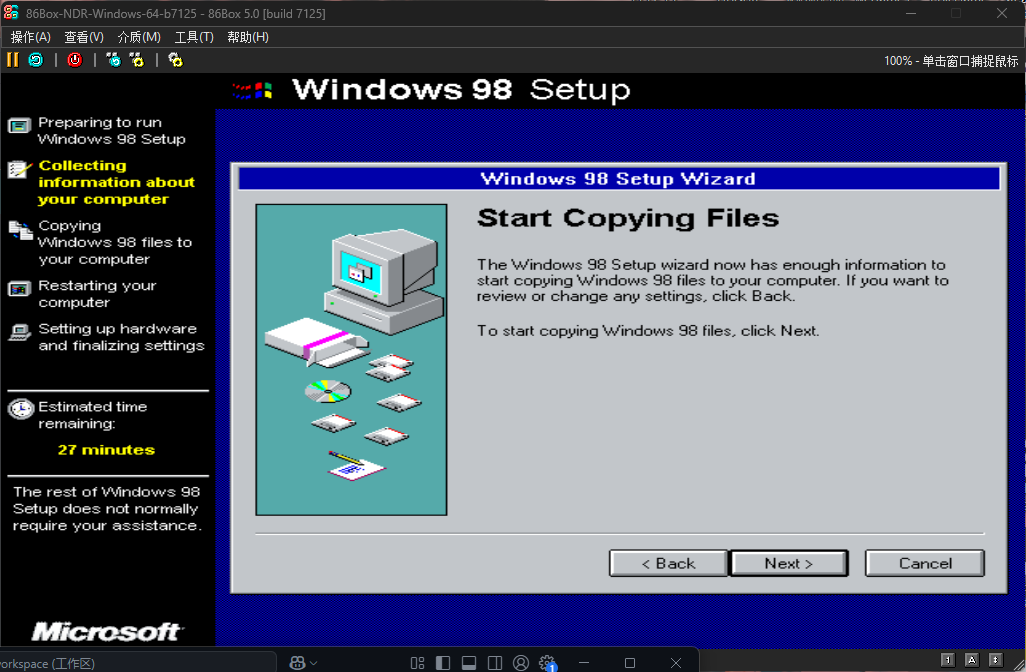Click 'Restarting your computer' step
Viewport: 1026px width, 672px height.
pyautogui.click(x=97, y=294)
